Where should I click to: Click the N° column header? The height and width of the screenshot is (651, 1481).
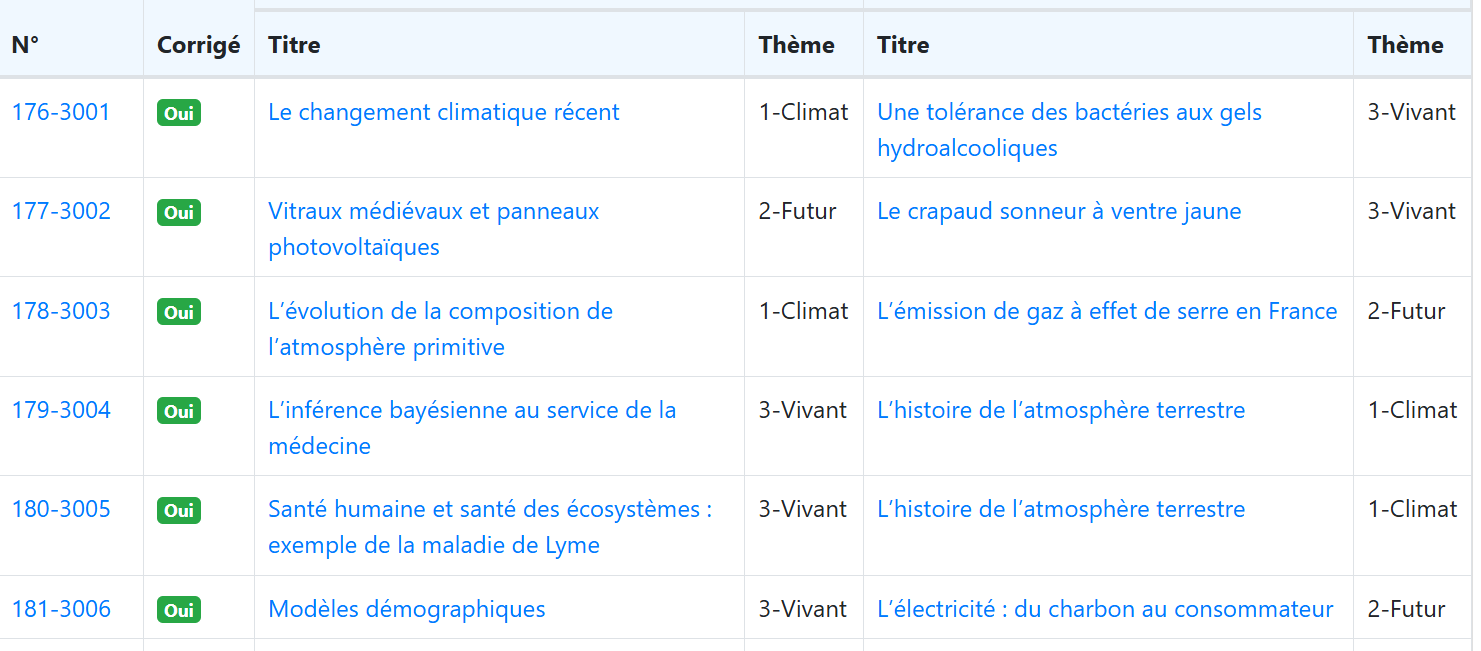click(x=25, y=45)
